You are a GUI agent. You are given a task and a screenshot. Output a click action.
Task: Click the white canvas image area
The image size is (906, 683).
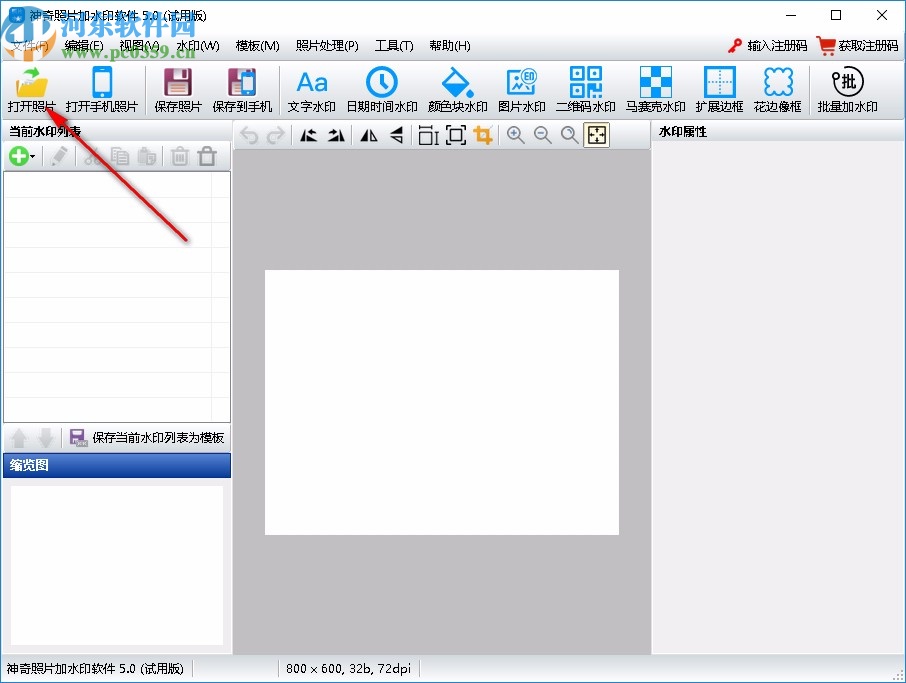pos(442,402)
